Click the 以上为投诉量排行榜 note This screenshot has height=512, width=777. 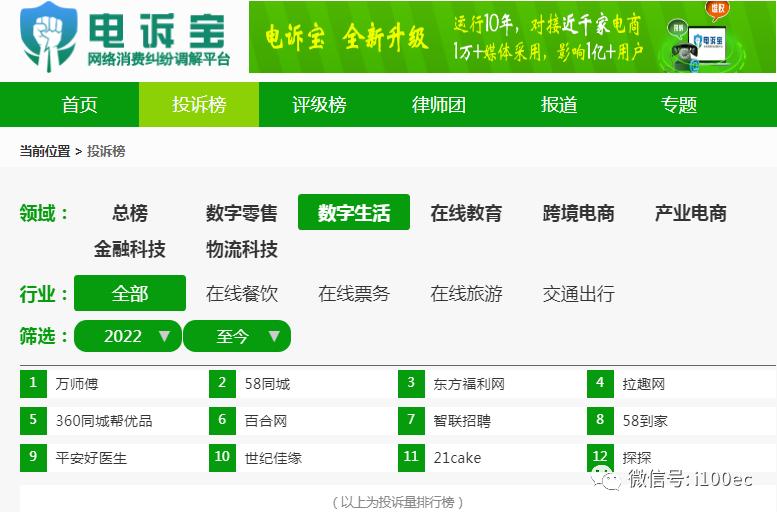click(398, 502)
